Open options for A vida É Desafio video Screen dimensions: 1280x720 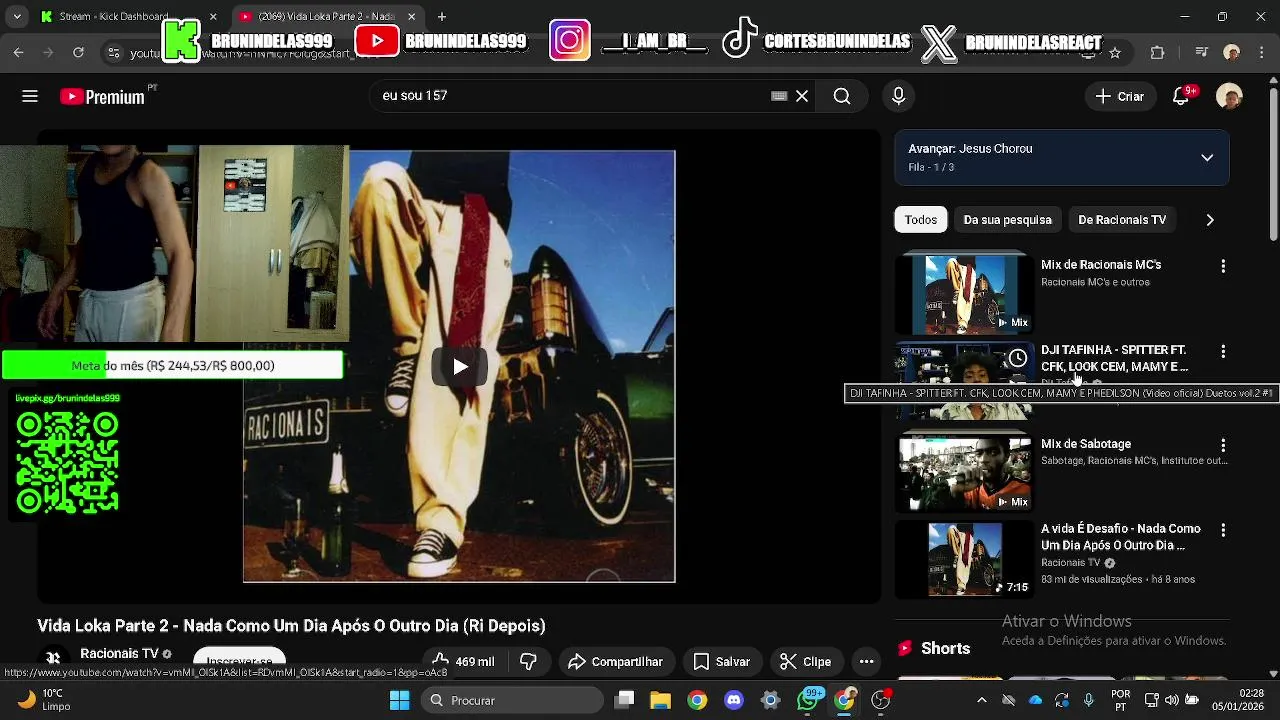point(1223,531)
